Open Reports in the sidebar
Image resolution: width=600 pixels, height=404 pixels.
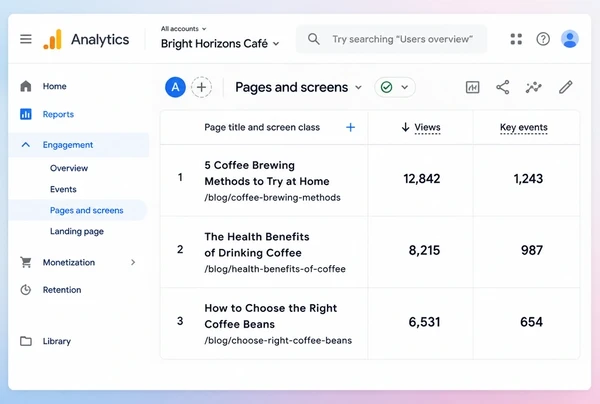click(x=58, y=114)
